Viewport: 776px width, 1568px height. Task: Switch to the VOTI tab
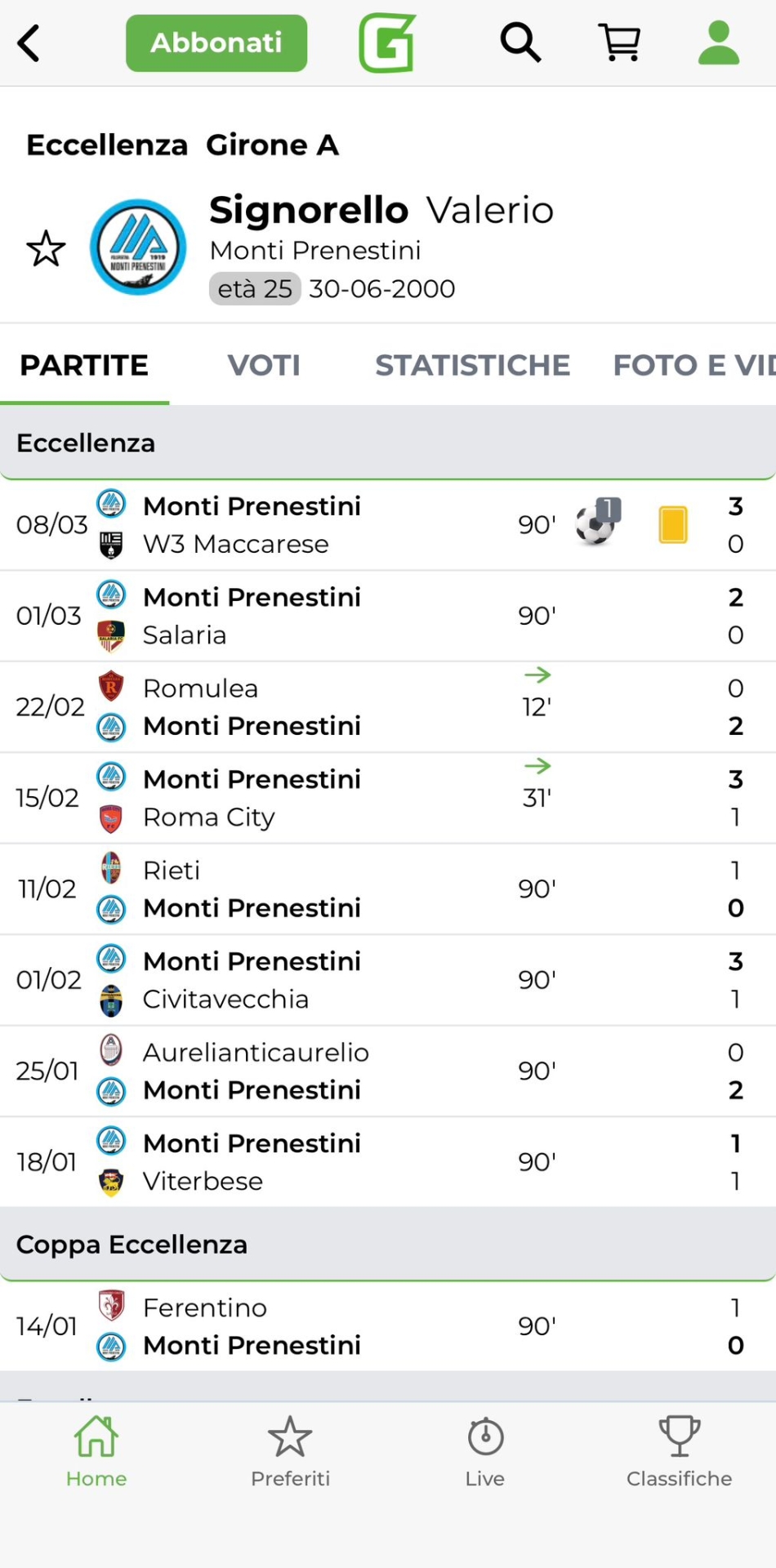click(264, 365)
